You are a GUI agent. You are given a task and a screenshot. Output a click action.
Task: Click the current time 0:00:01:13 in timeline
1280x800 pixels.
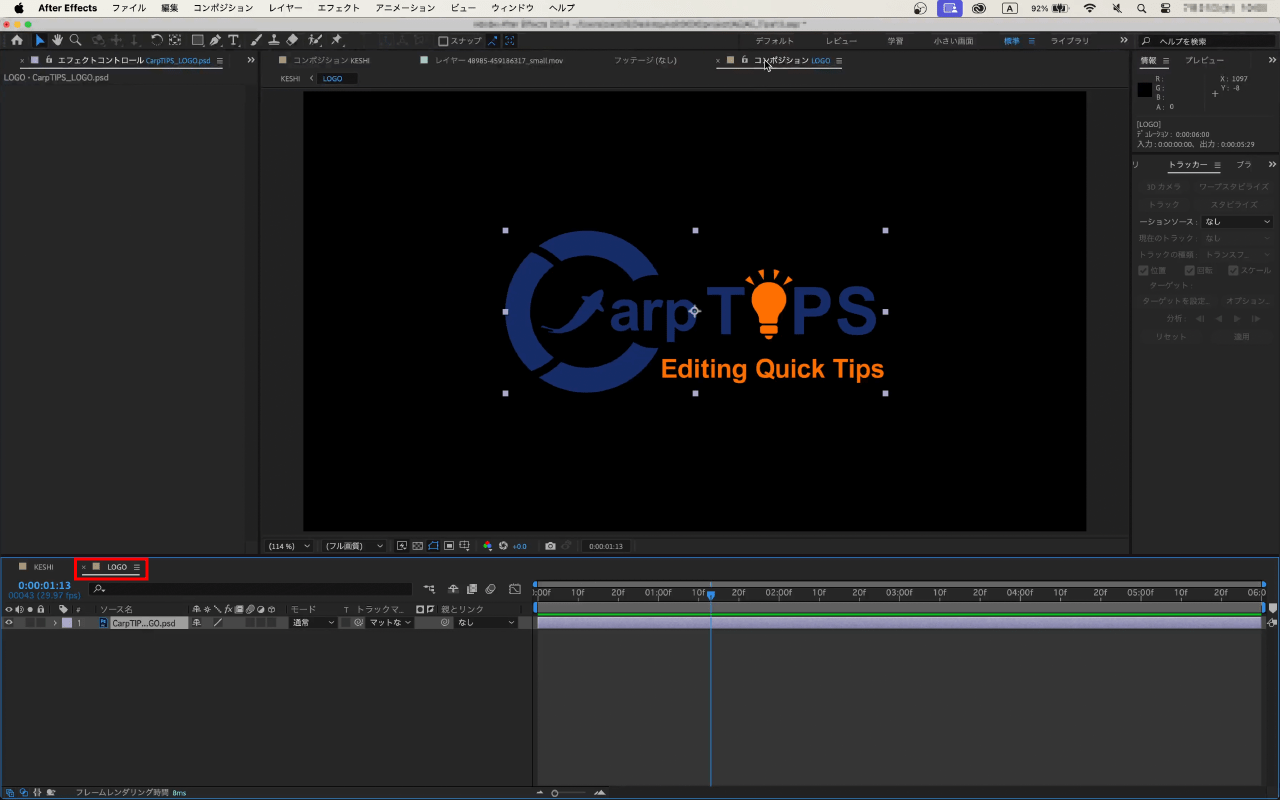click(44, 585)
